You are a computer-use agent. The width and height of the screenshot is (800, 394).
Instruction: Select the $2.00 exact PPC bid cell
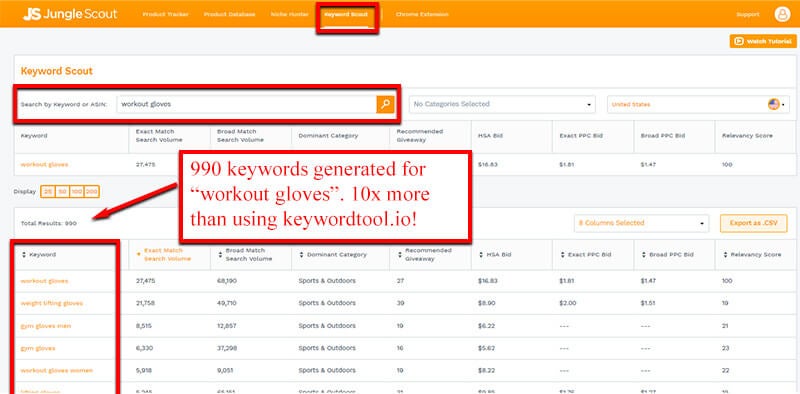pyautogui.click(x=568, y=303)
